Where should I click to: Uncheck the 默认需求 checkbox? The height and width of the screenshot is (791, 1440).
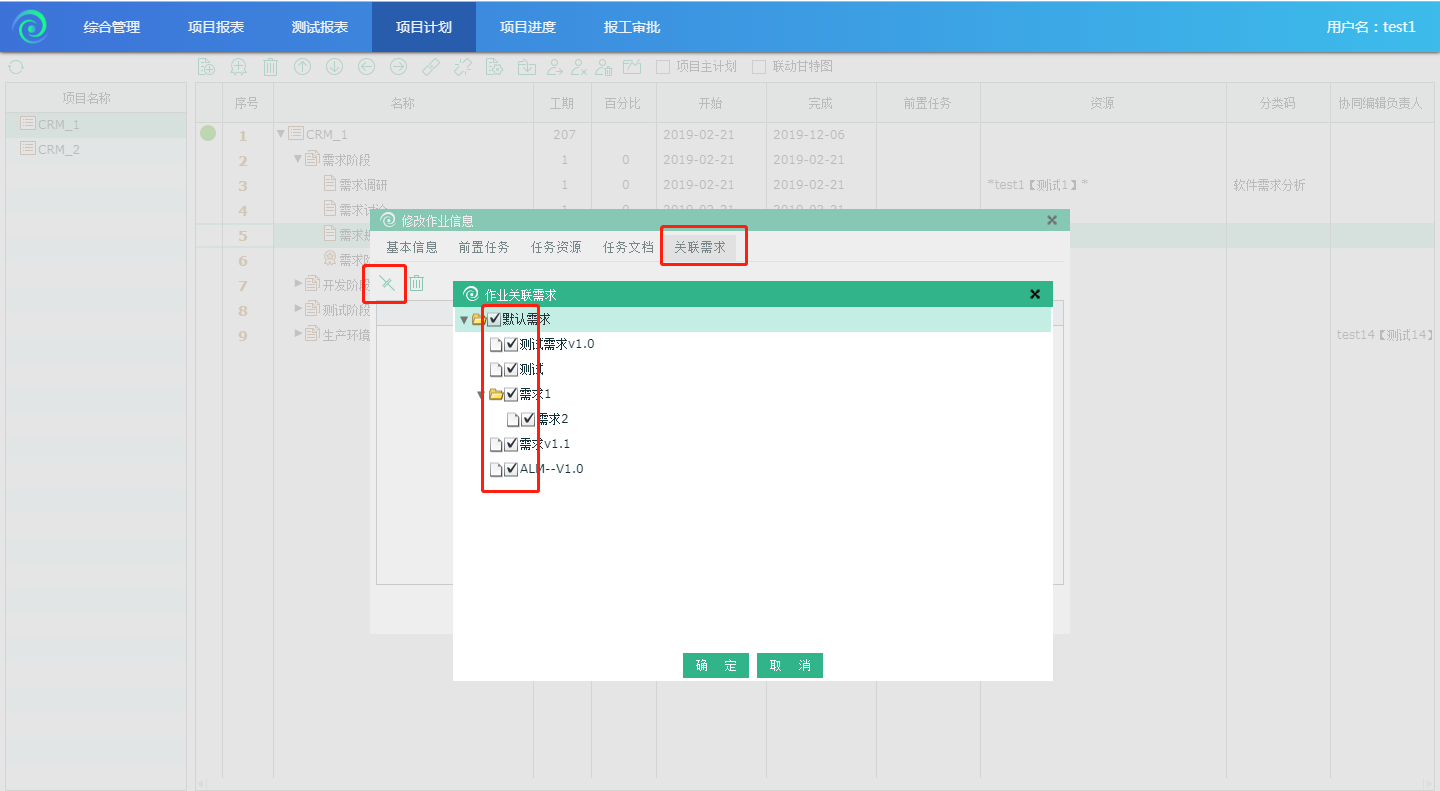tap(494, 319)
